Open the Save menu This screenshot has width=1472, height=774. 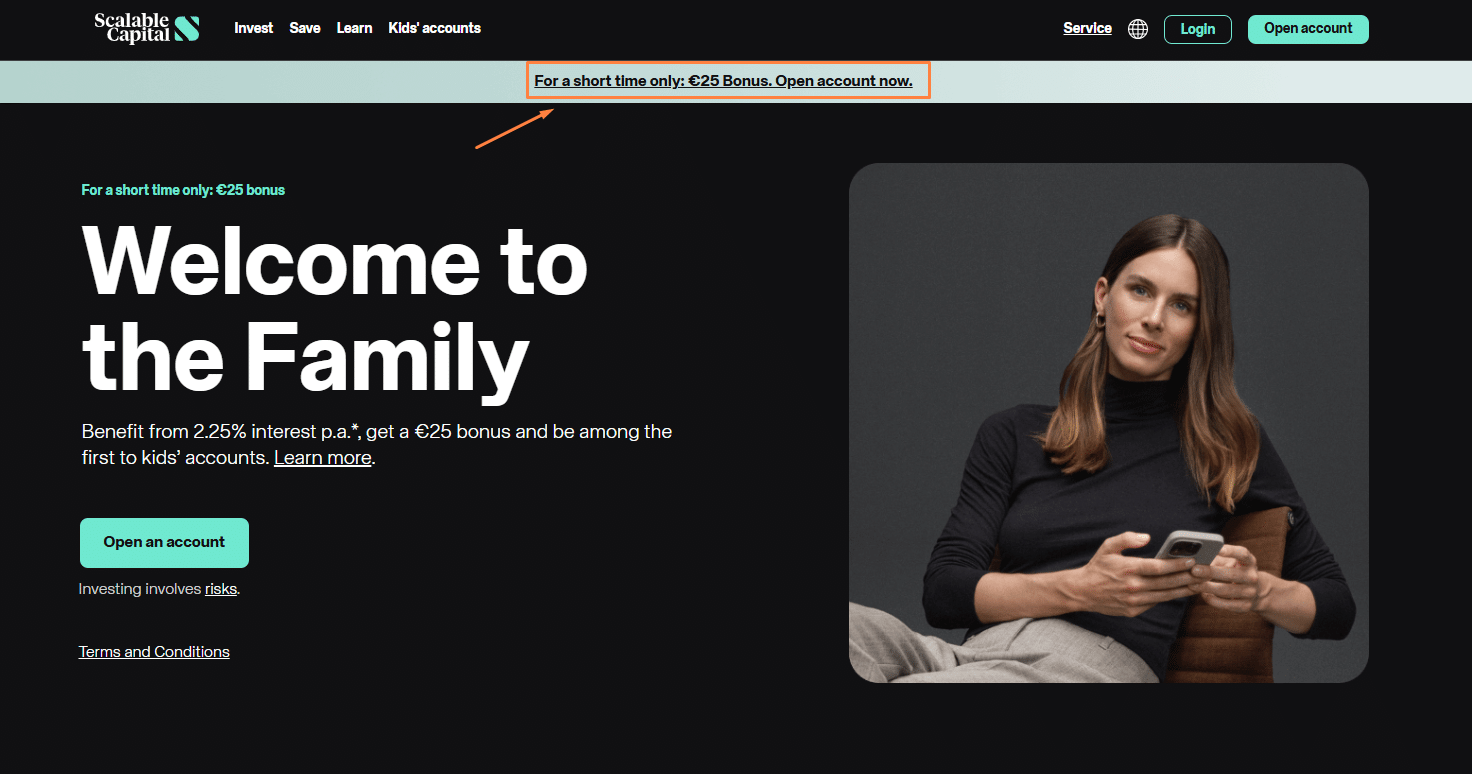(x=305, y=28)
